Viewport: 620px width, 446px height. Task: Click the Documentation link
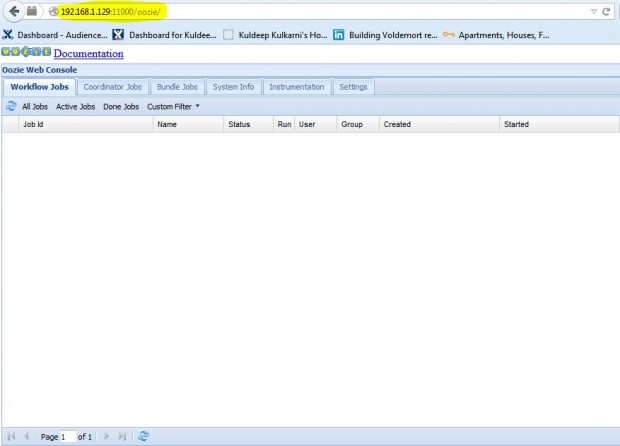click(89, 53)
